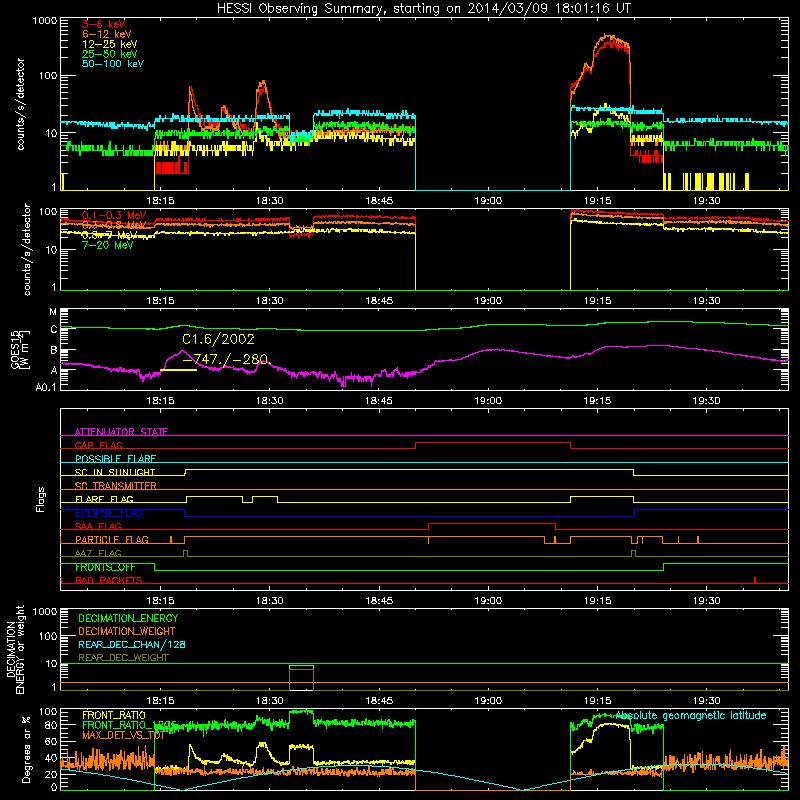800x800 pixels.
Task: Select the GAP_FLAG label
Action: 98,445
